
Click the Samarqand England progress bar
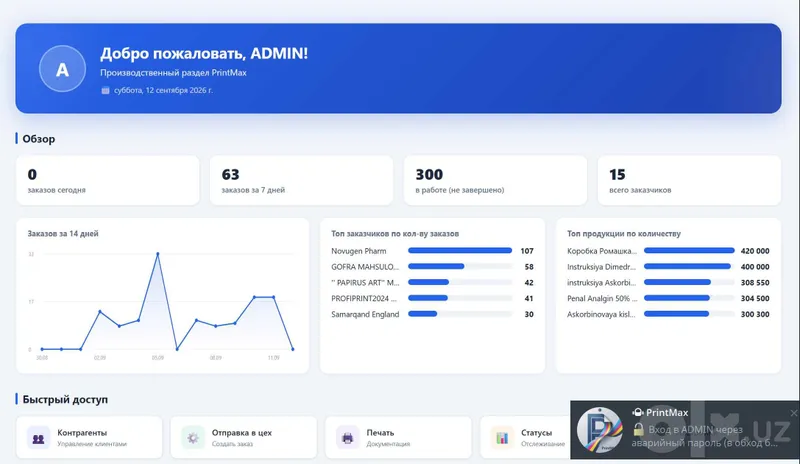pos(460,314)
